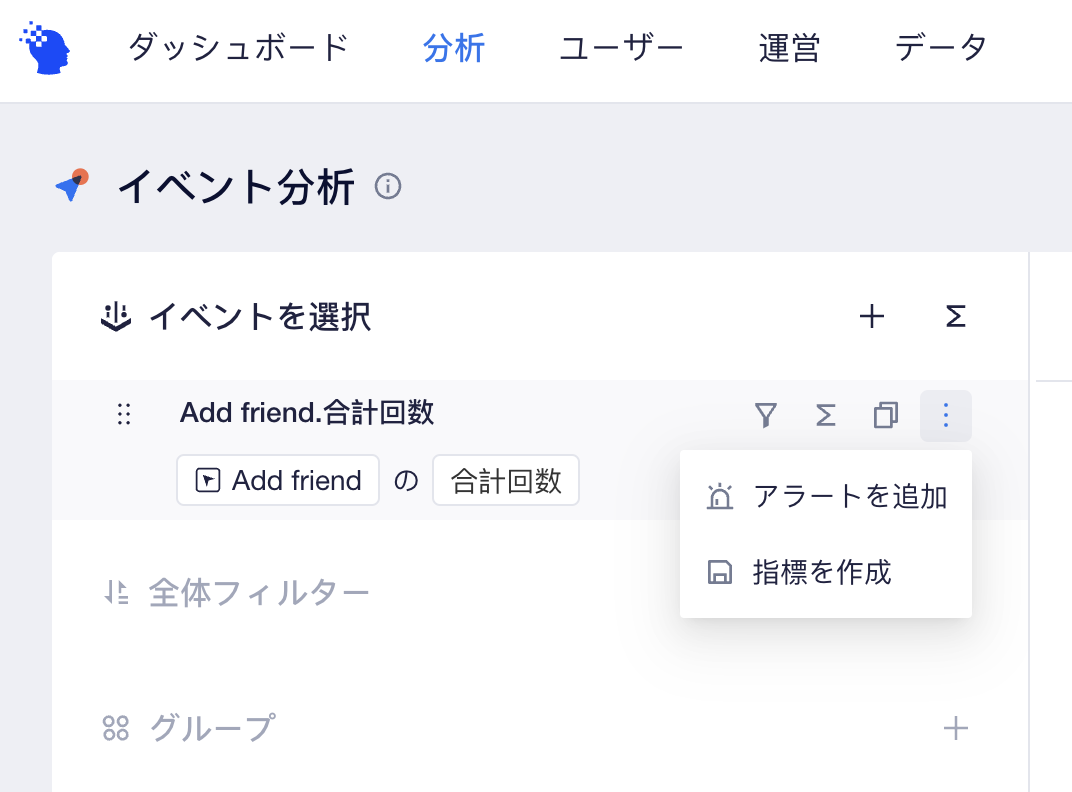Open the 合計回数 metric dropdown

506,480
